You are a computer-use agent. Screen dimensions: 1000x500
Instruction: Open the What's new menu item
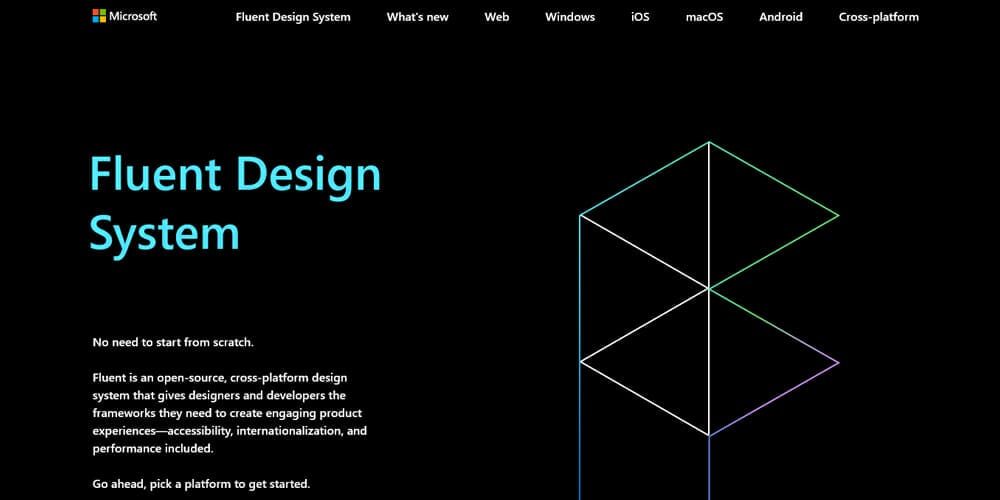pyautogui.click(x=417, y=17)
